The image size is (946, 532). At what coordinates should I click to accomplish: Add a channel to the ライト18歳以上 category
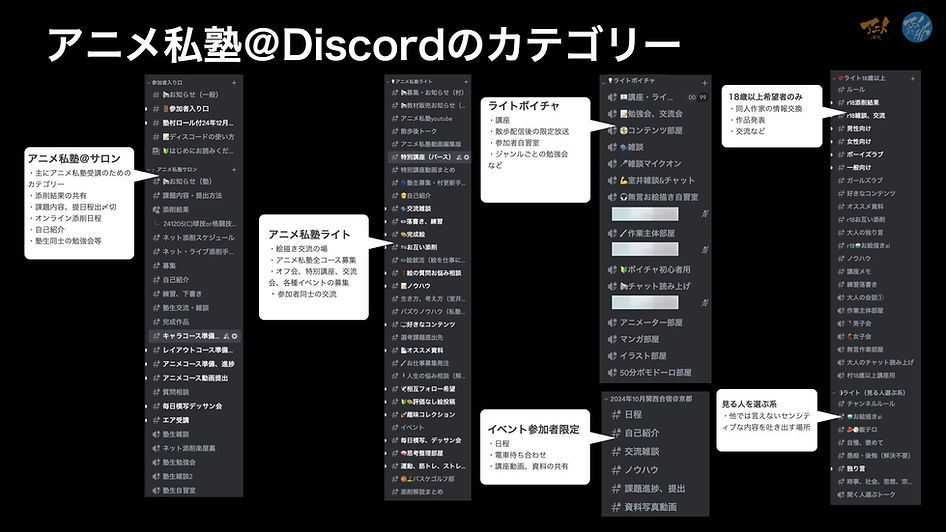(x=912, y=78)
